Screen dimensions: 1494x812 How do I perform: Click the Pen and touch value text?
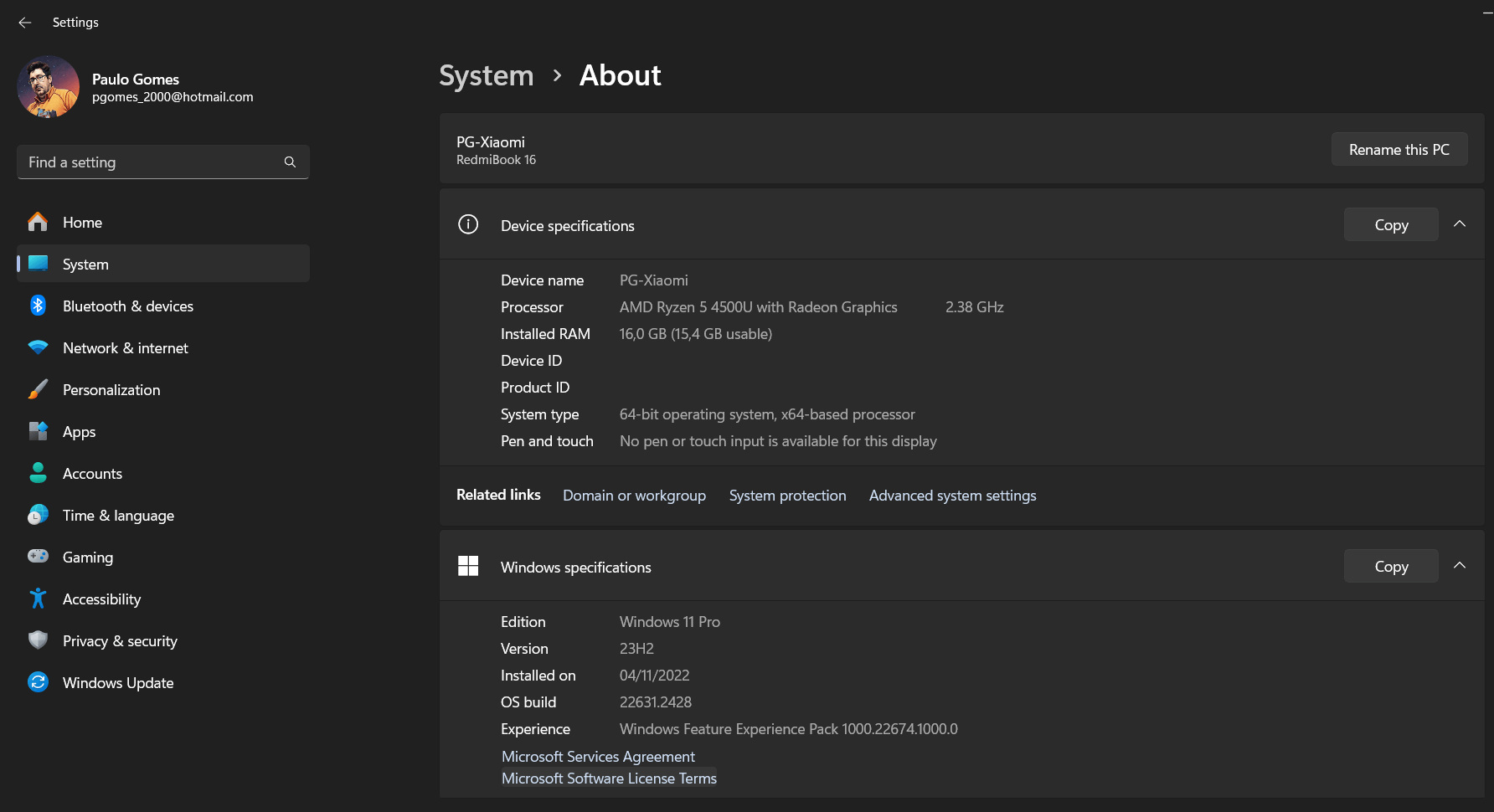(778, 441)
